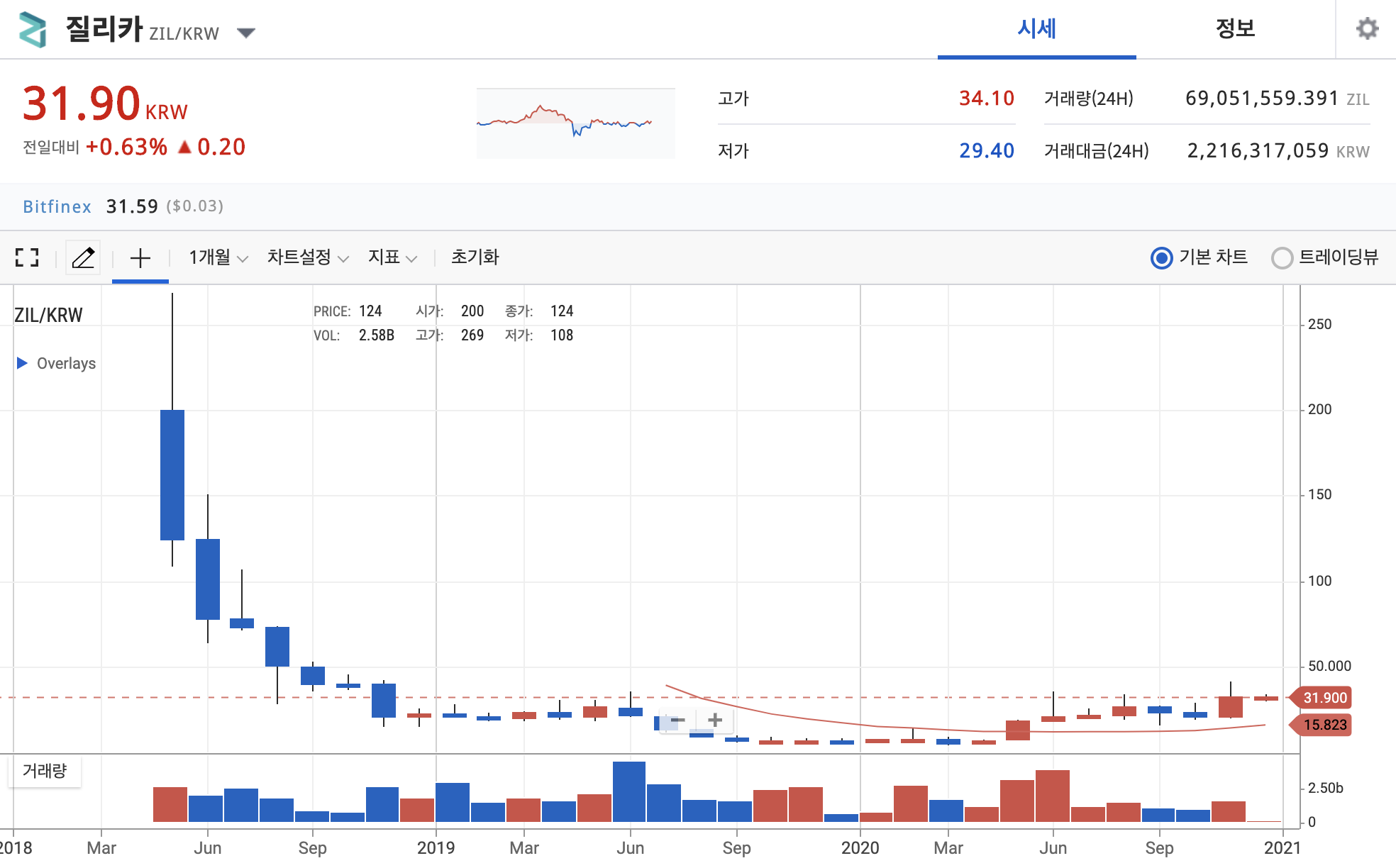The image size is (1396, 868).
Task: Click the mini price sparkline chart
Action: [575, 123]
